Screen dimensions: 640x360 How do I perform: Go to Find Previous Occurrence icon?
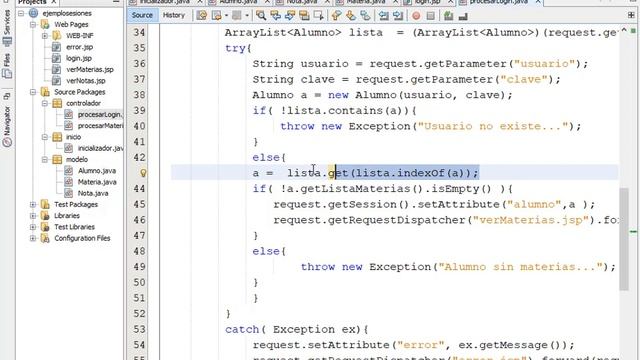tap(276, 16)
